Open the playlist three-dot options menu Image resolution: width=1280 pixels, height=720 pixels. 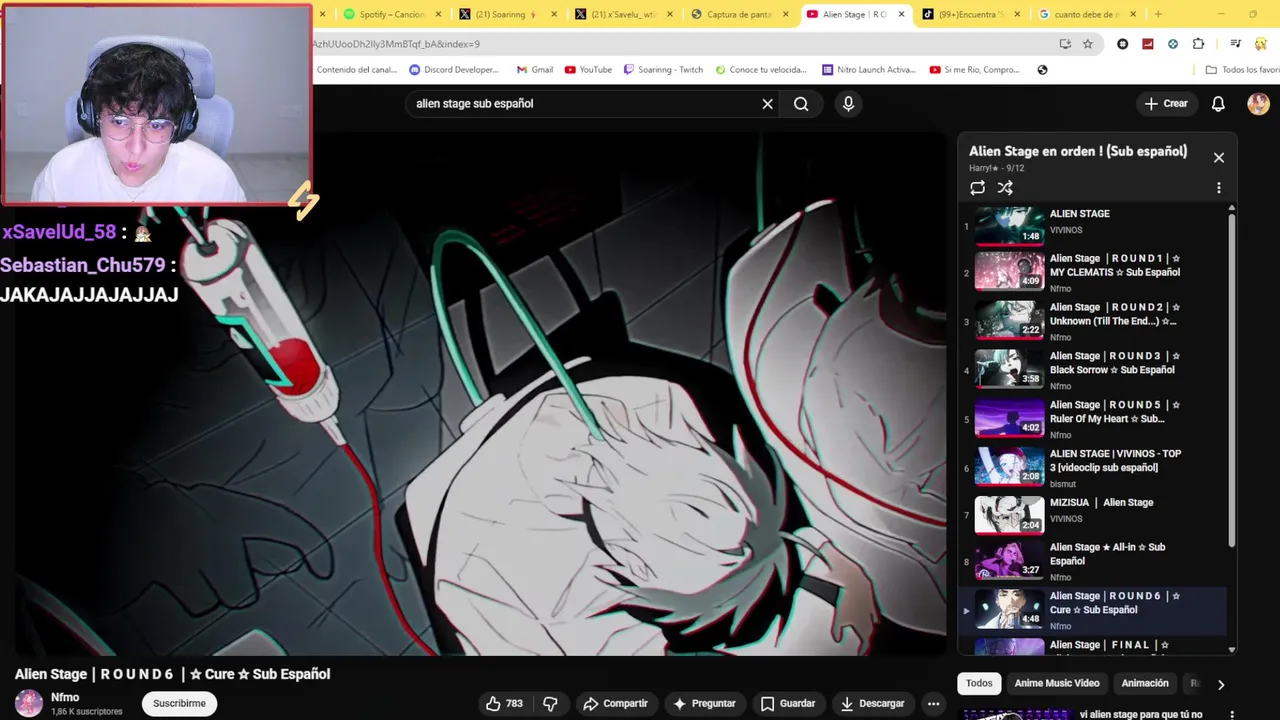(1218, 188)
